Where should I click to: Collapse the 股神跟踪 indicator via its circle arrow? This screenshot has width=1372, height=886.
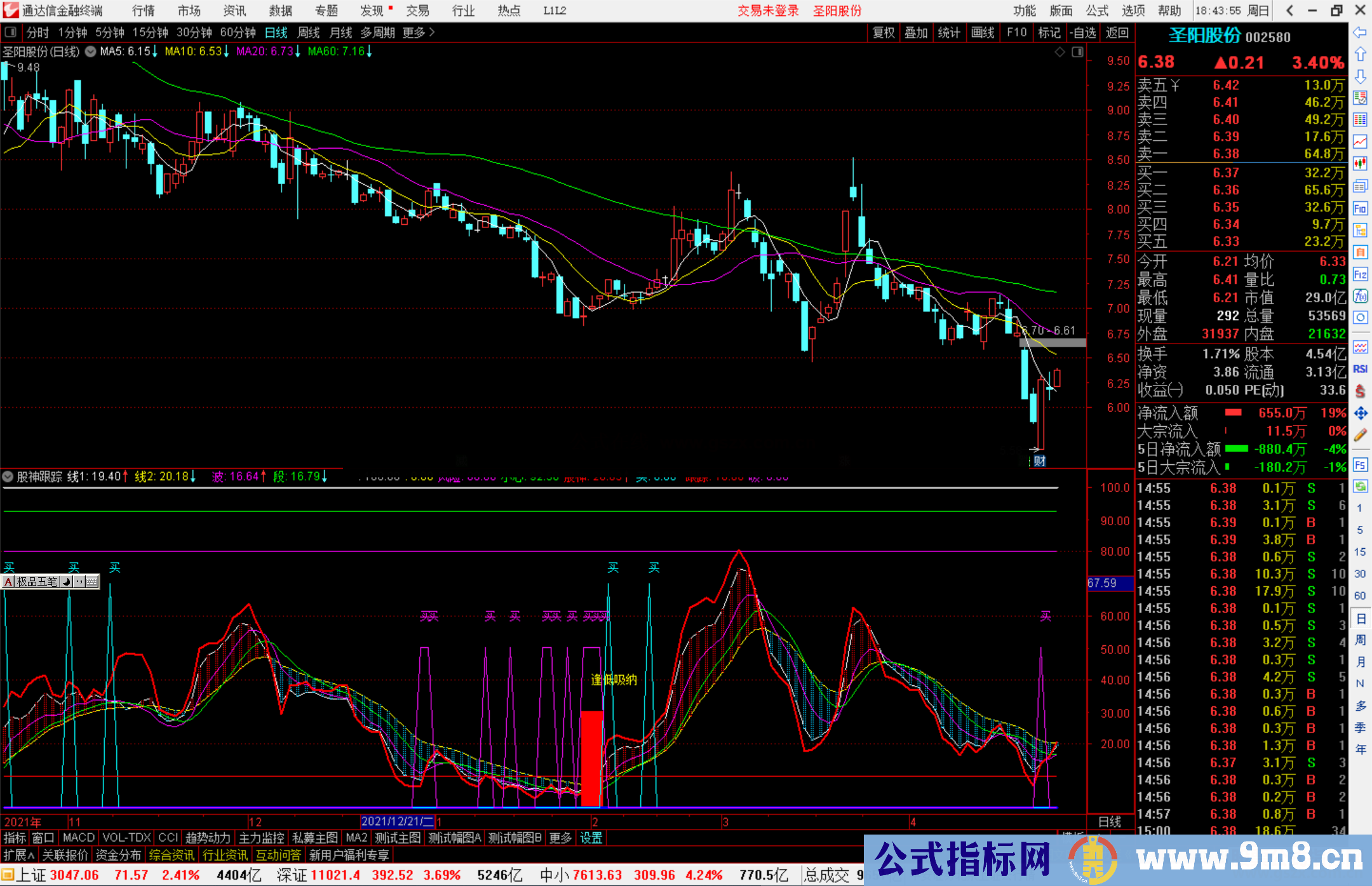pos(8,476)
